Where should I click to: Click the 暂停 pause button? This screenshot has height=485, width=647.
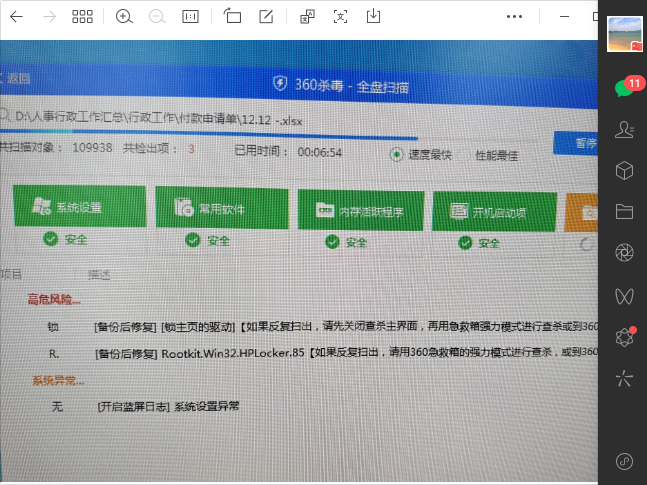coord(576,143)
